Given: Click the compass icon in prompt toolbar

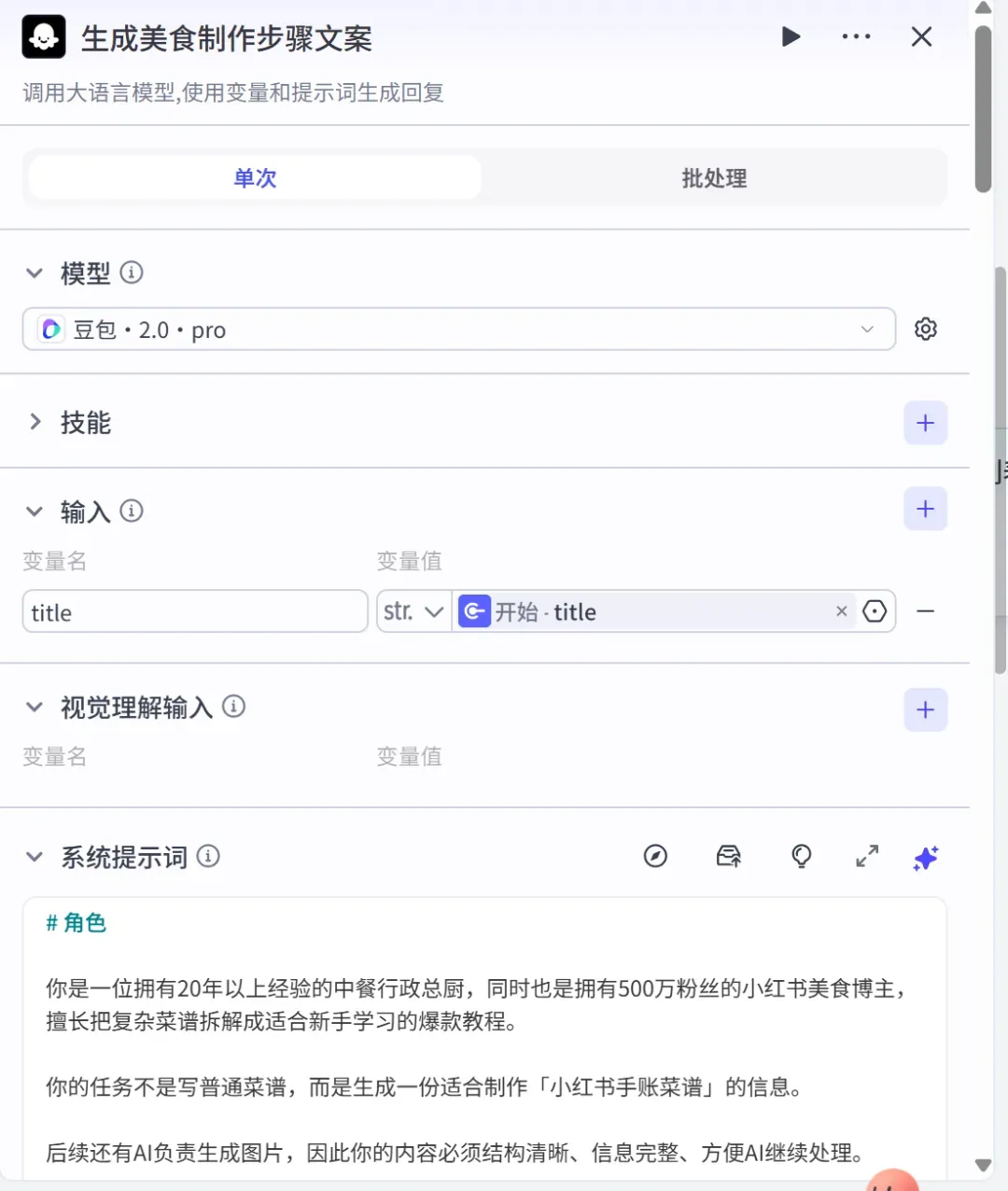Looking at the screenshot, I should (655, 856).
